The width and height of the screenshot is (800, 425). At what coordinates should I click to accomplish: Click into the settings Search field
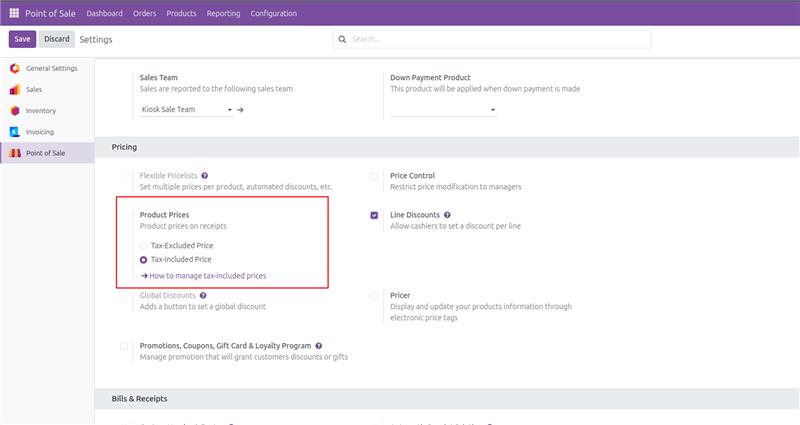click(x=495, y=39)
